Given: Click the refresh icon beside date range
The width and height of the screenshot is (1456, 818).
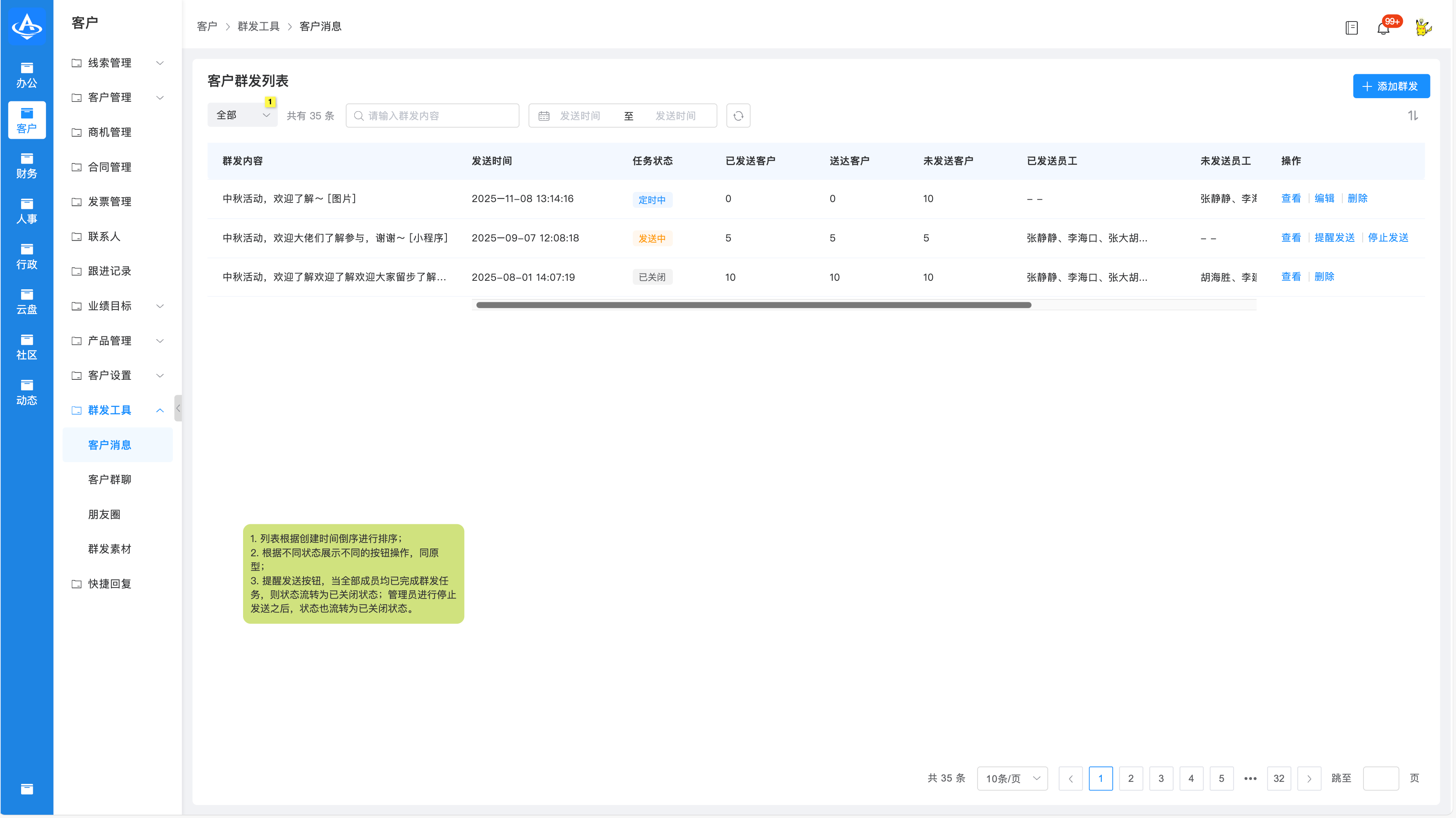Looking at the screenshot, I should [738, 116].
